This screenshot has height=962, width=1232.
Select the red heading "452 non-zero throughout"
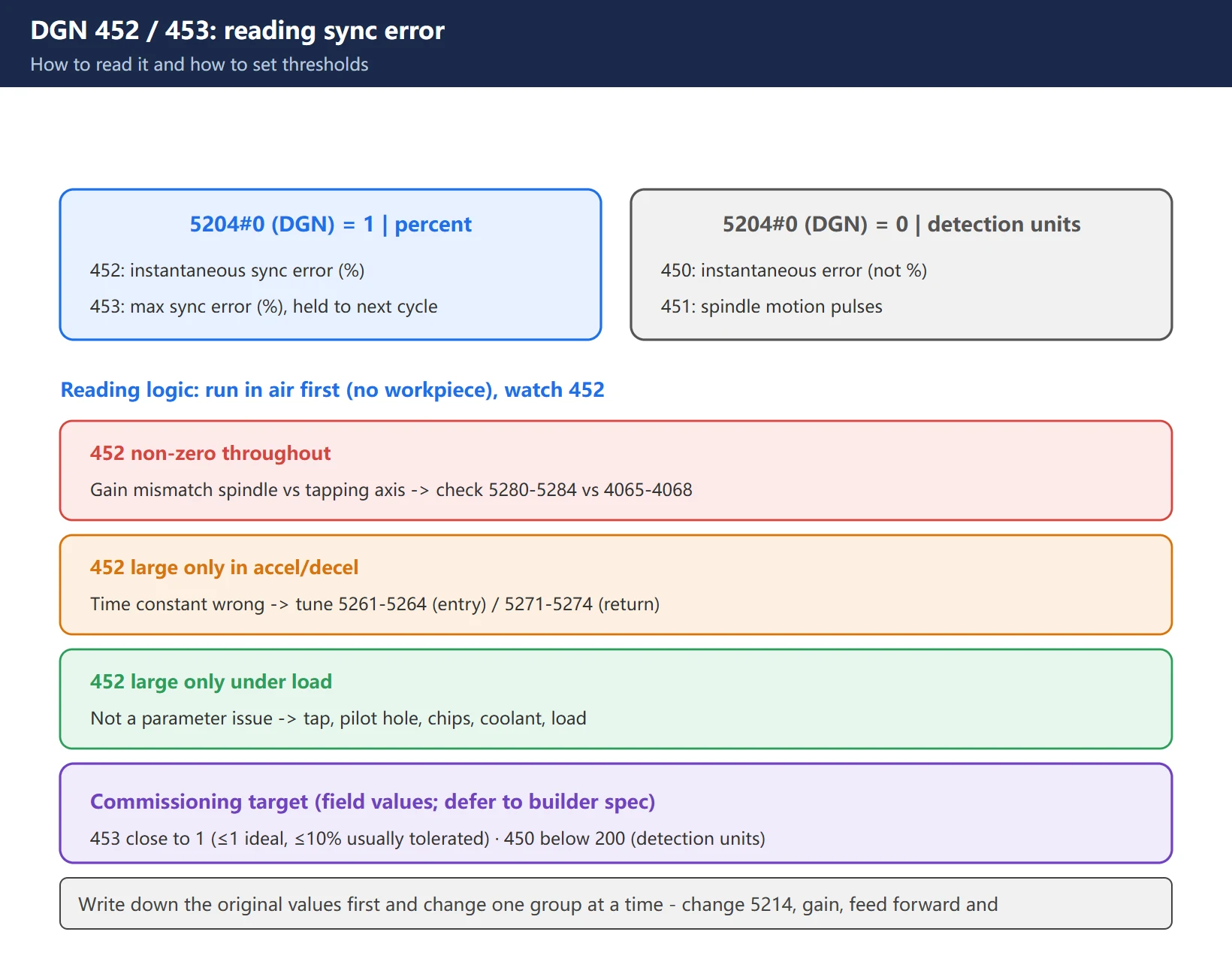(x=210, y=453)
